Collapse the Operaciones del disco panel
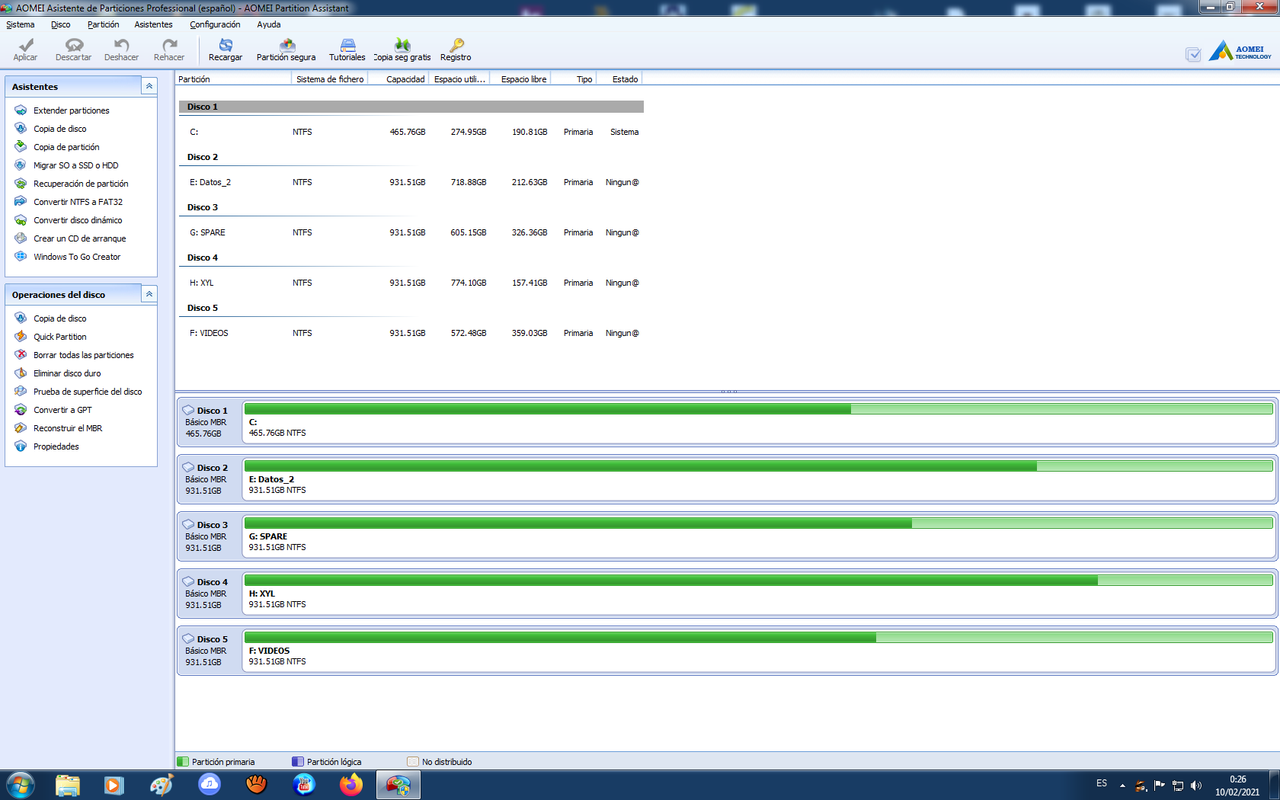Image resolution: width=1280 pixels, height=800 pixels. click(x=149, y=294)
